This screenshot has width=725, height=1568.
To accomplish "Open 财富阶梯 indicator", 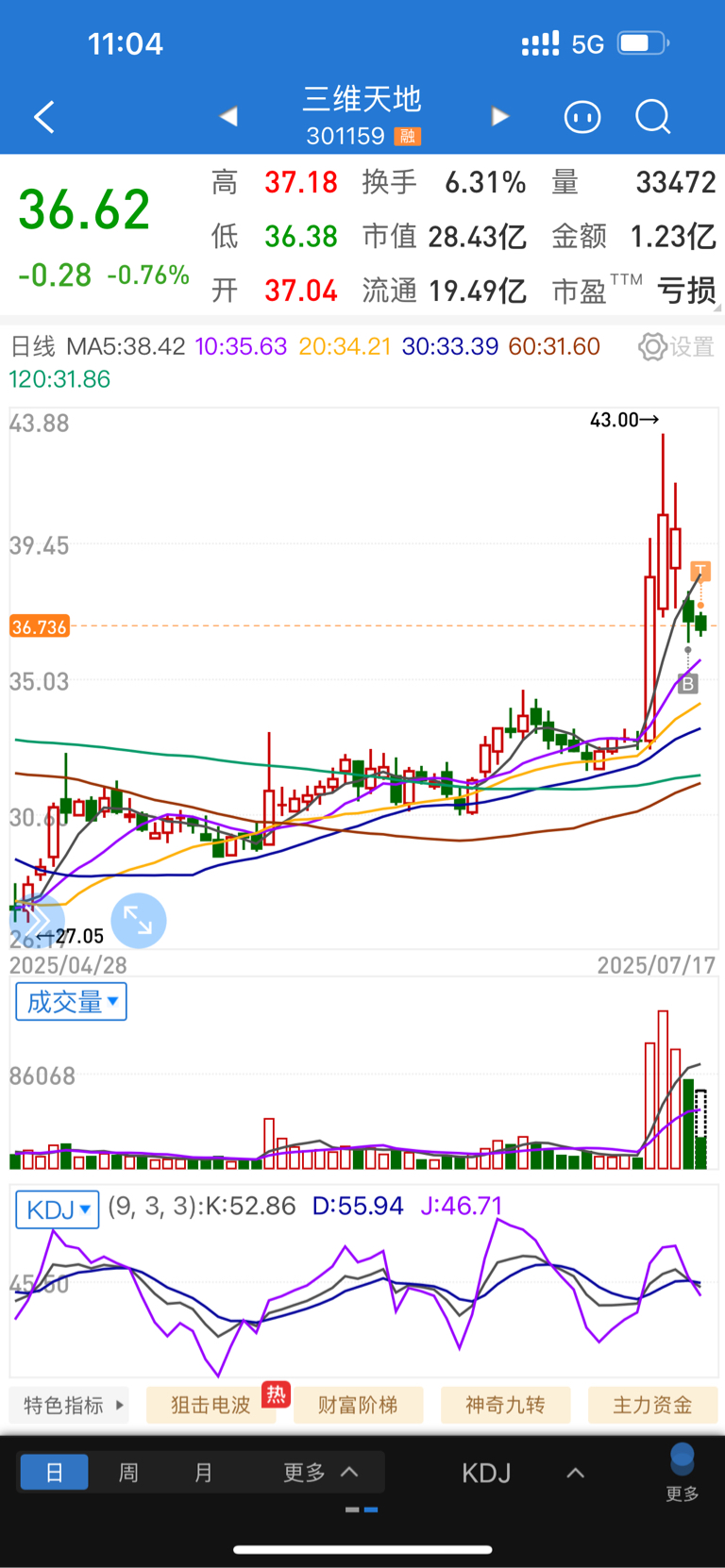I will [x=358, y=1405].
